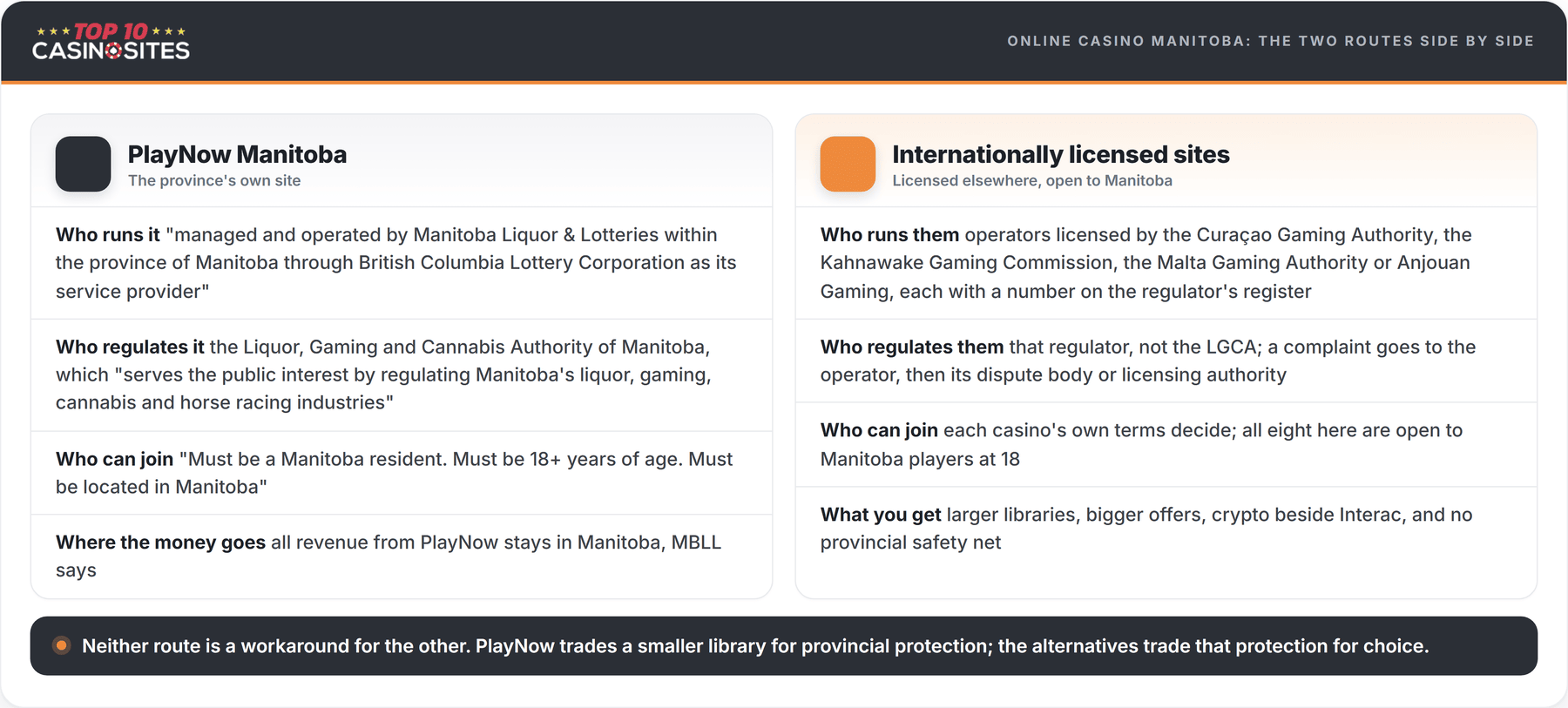The image size is (1568, 708).
Task: Click 'Licensed elsewhere, open to Manitoba' subtitle
Action: pyautogui.click(x=1031, y=180)
